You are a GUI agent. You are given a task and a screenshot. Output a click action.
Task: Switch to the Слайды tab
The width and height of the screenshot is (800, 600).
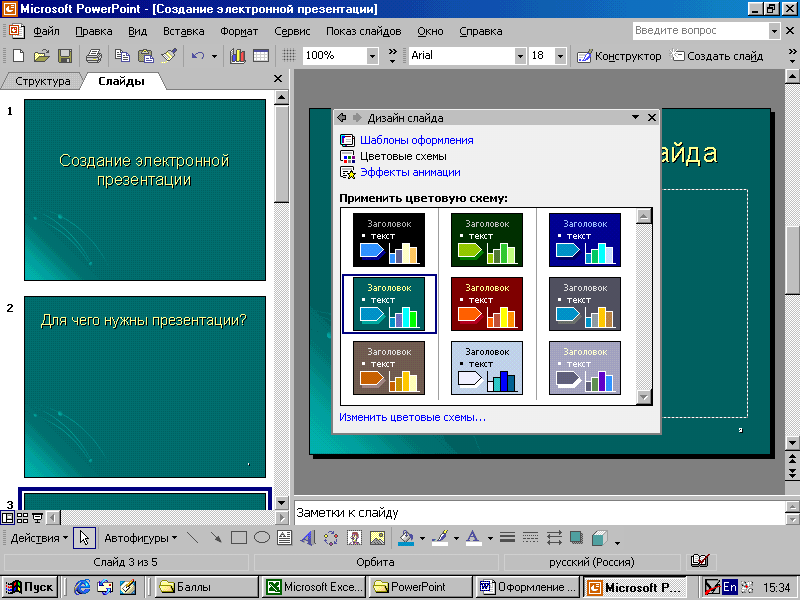(121, 81)
